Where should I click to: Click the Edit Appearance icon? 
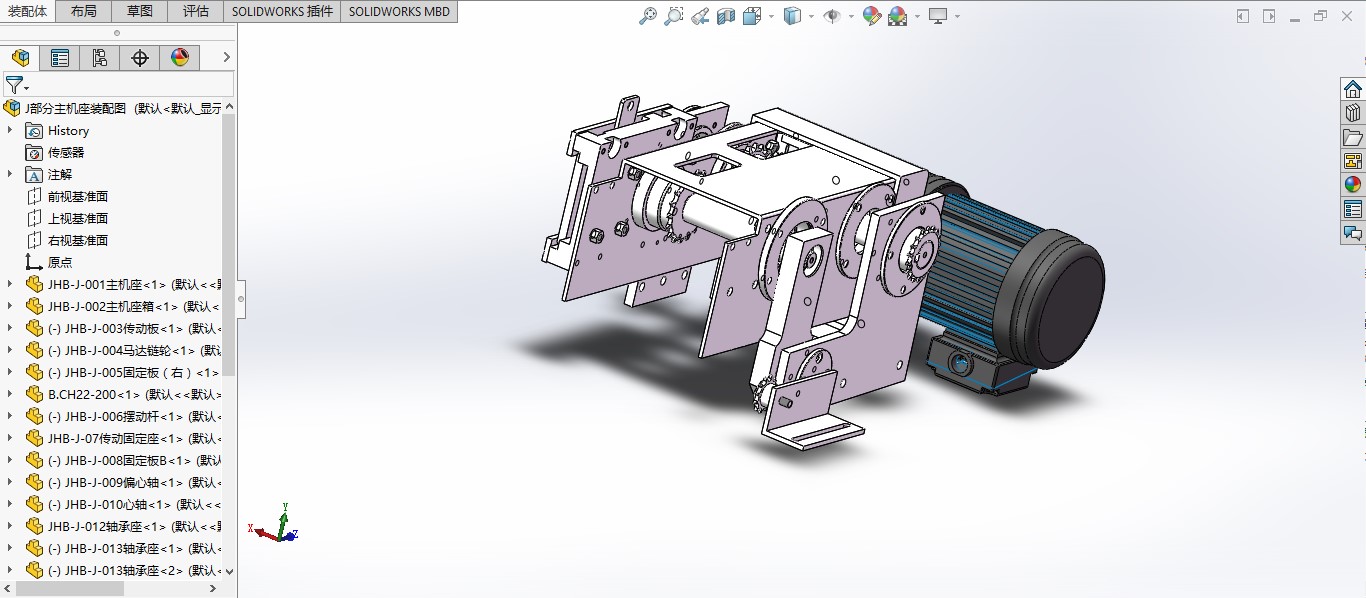tap(872, 16)
